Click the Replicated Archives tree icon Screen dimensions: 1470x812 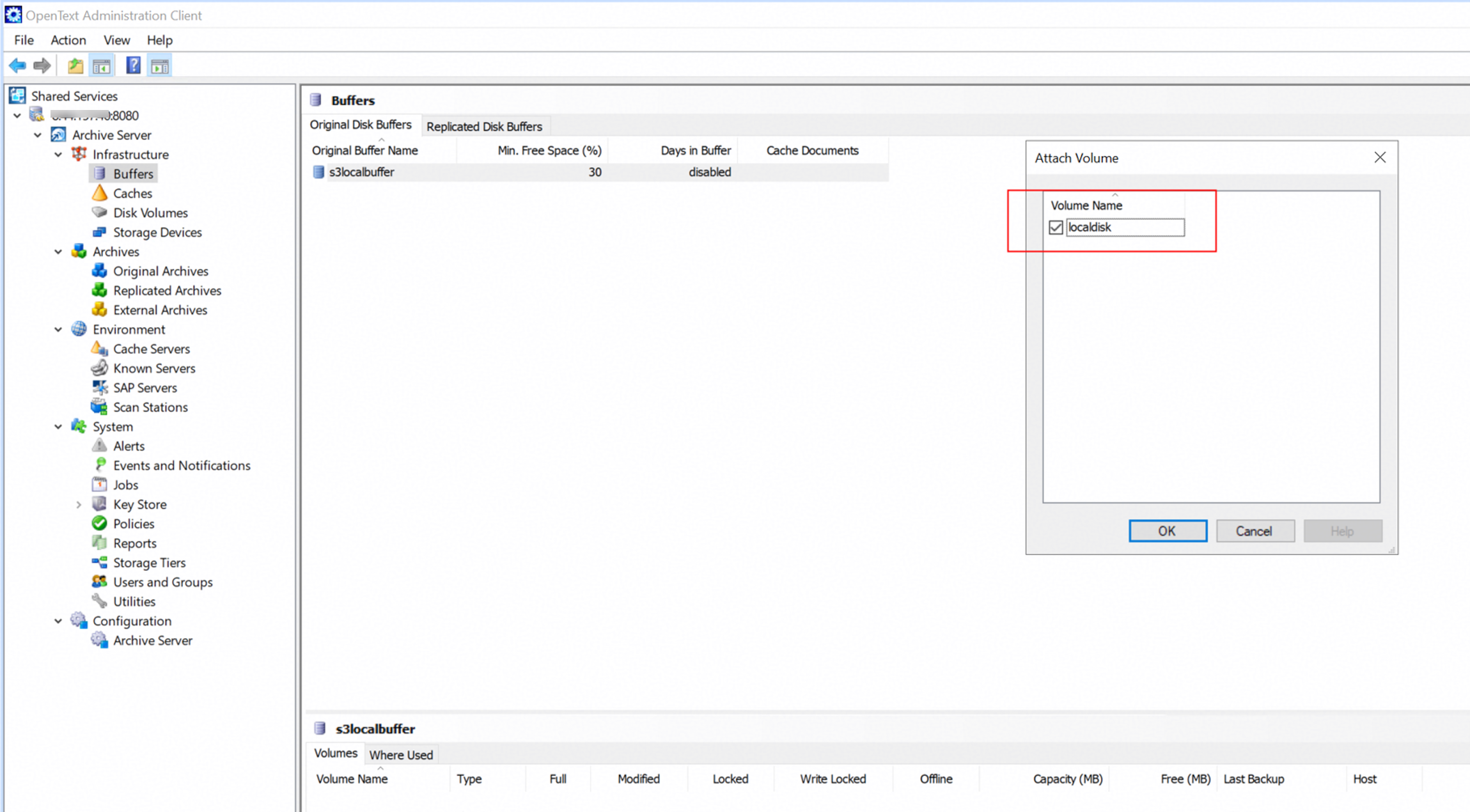pyautogui.click(x=100, y=290)
